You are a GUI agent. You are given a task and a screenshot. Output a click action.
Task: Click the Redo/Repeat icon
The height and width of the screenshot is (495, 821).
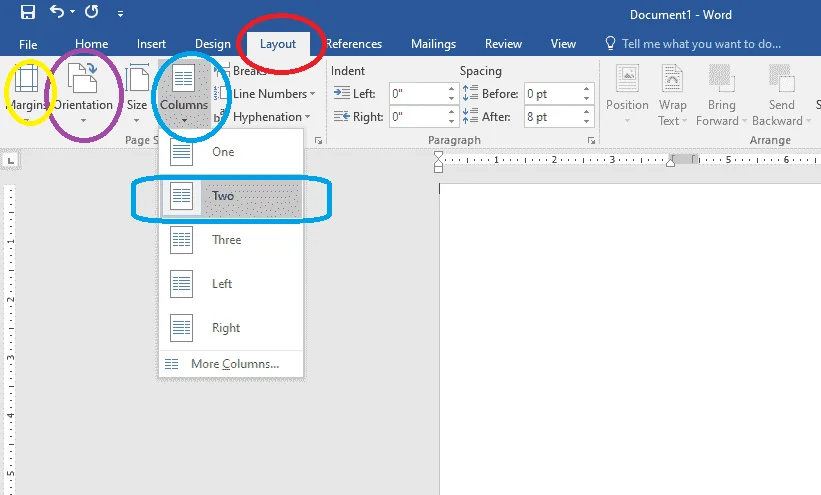[x=92, y=12]
